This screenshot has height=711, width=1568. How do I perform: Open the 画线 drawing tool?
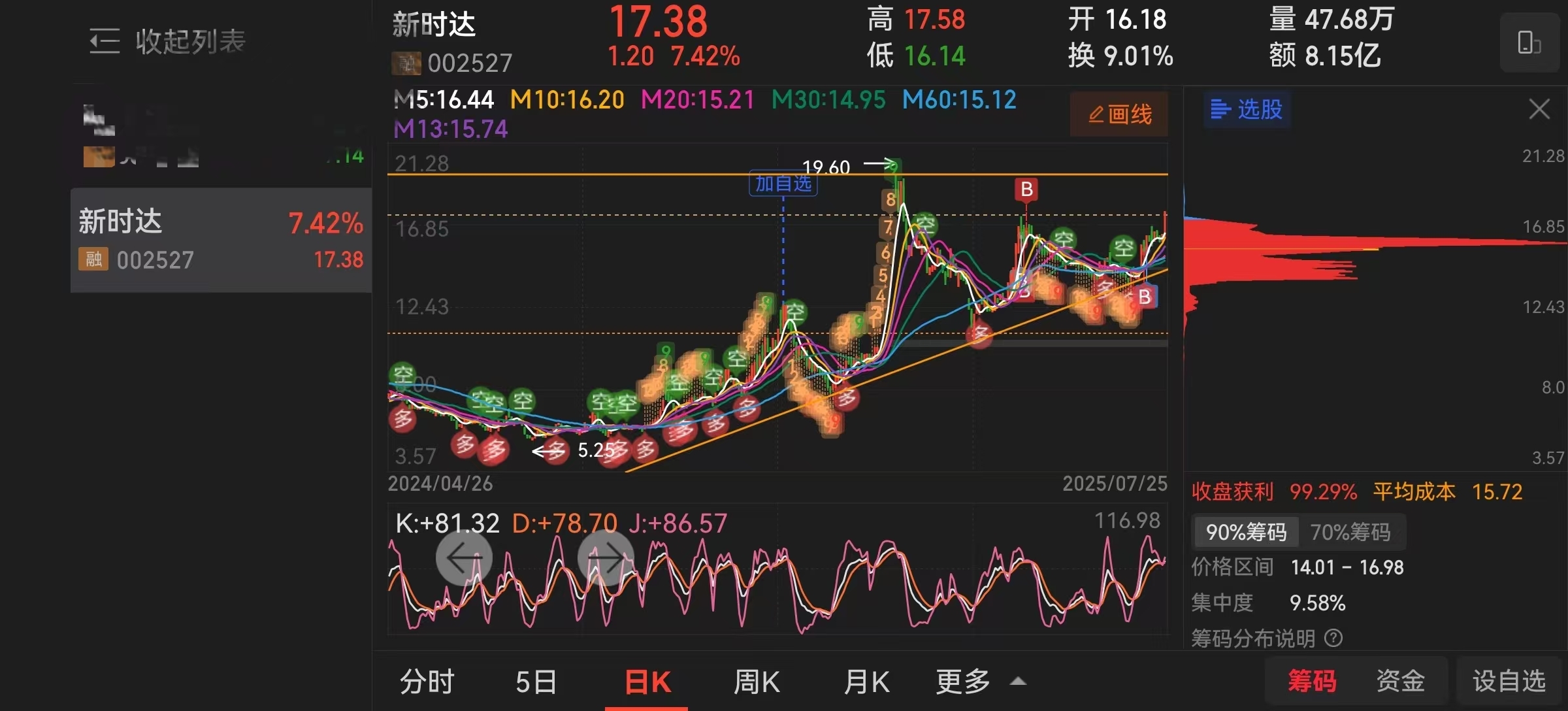click(1119, 114)
